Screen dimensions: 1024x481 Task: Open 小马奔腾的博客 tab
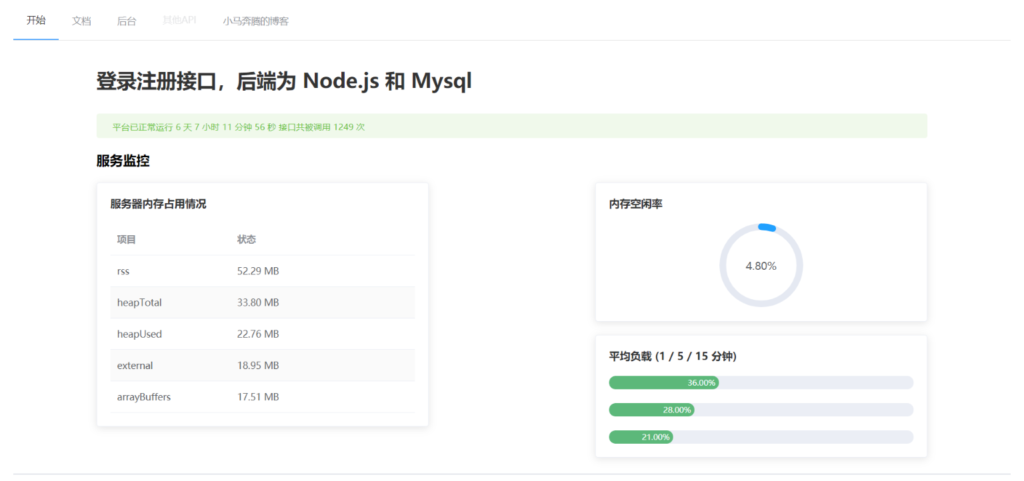pyautogui.click(x=255, y=21)
